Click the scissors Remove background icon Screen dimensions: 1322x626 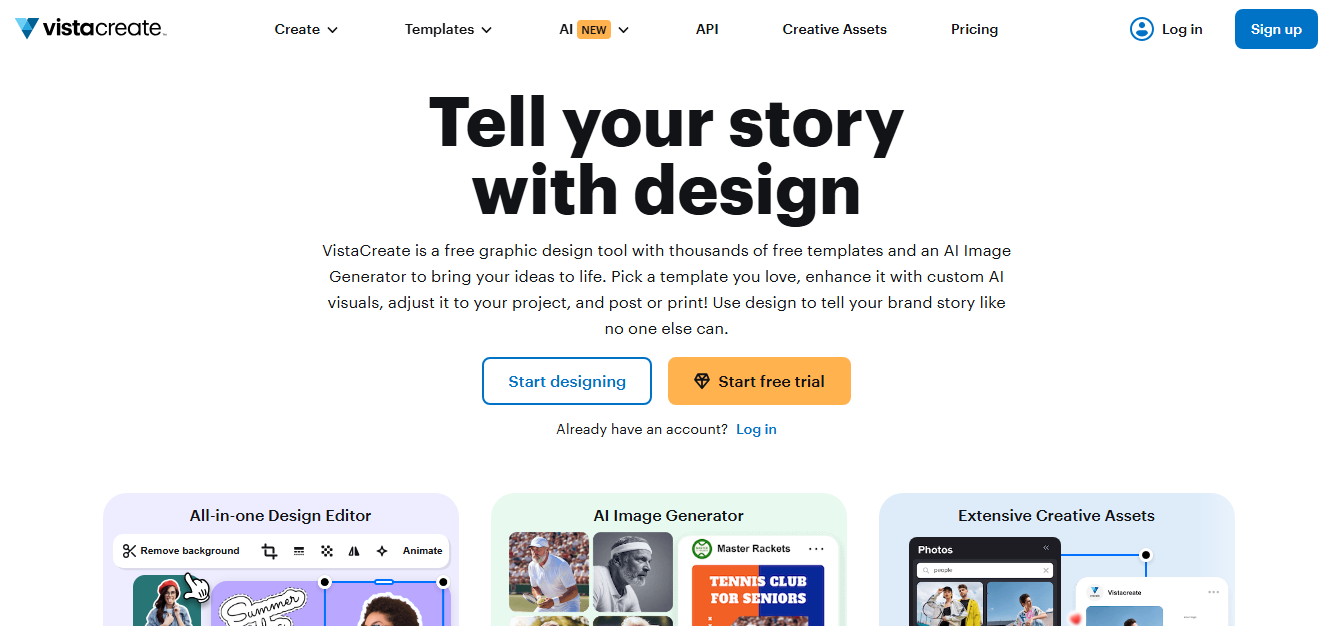click(x=130, y=551)
